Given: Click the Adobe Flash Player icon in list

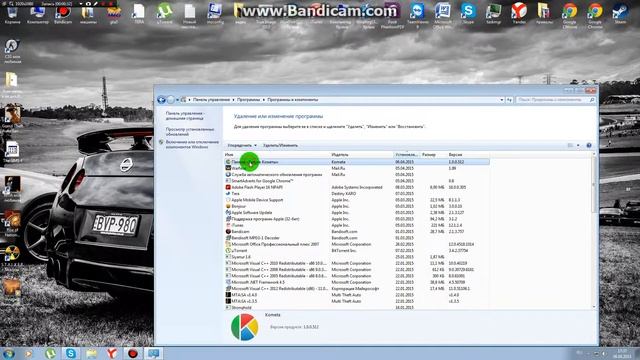Looking at the screenshot, I should pos(228,187).
